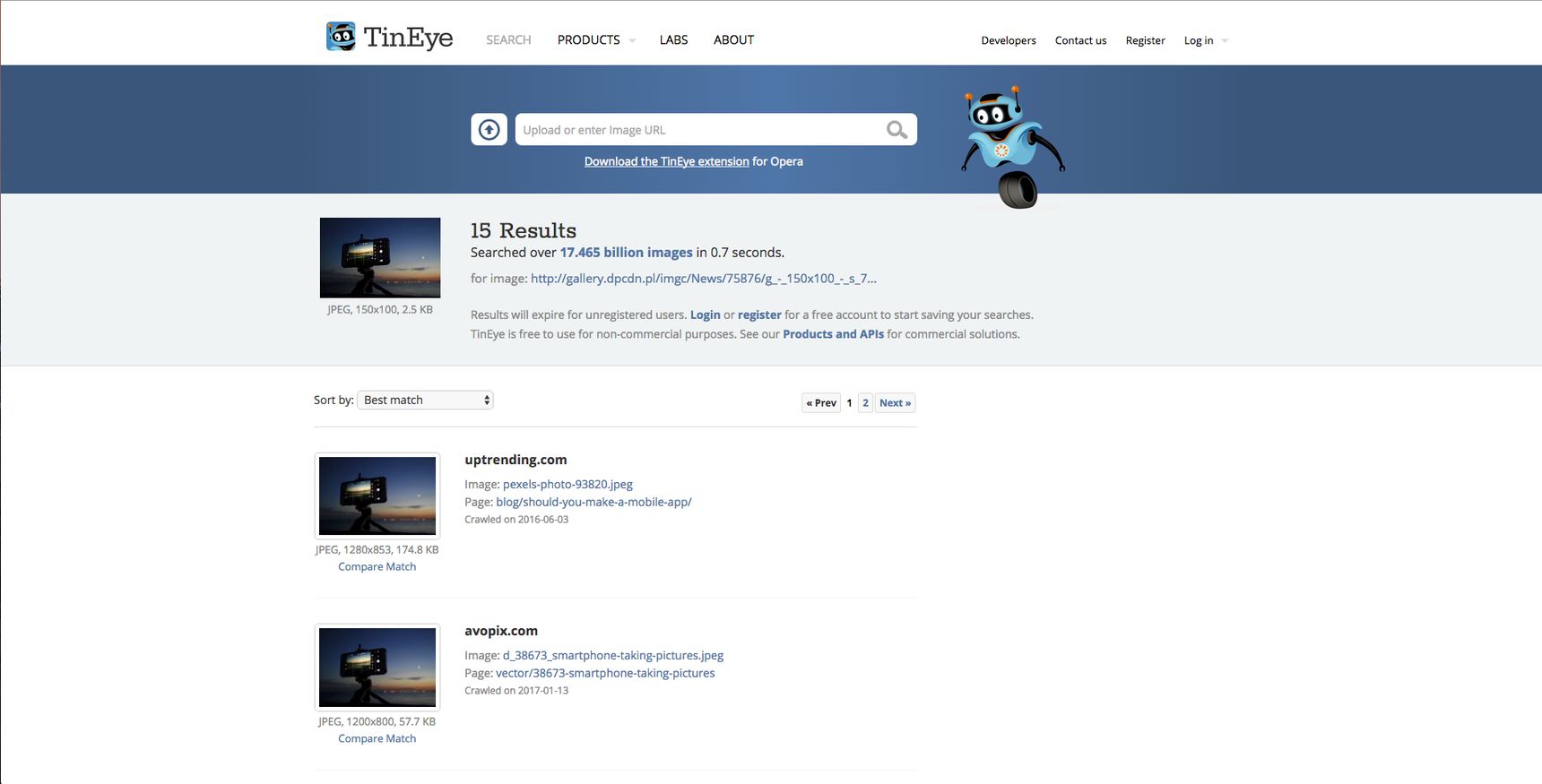Image resolution: width=1542 pixels, height=784 pixels.
Task: Click the searched query image thumbnail
Action: [380, 258]
